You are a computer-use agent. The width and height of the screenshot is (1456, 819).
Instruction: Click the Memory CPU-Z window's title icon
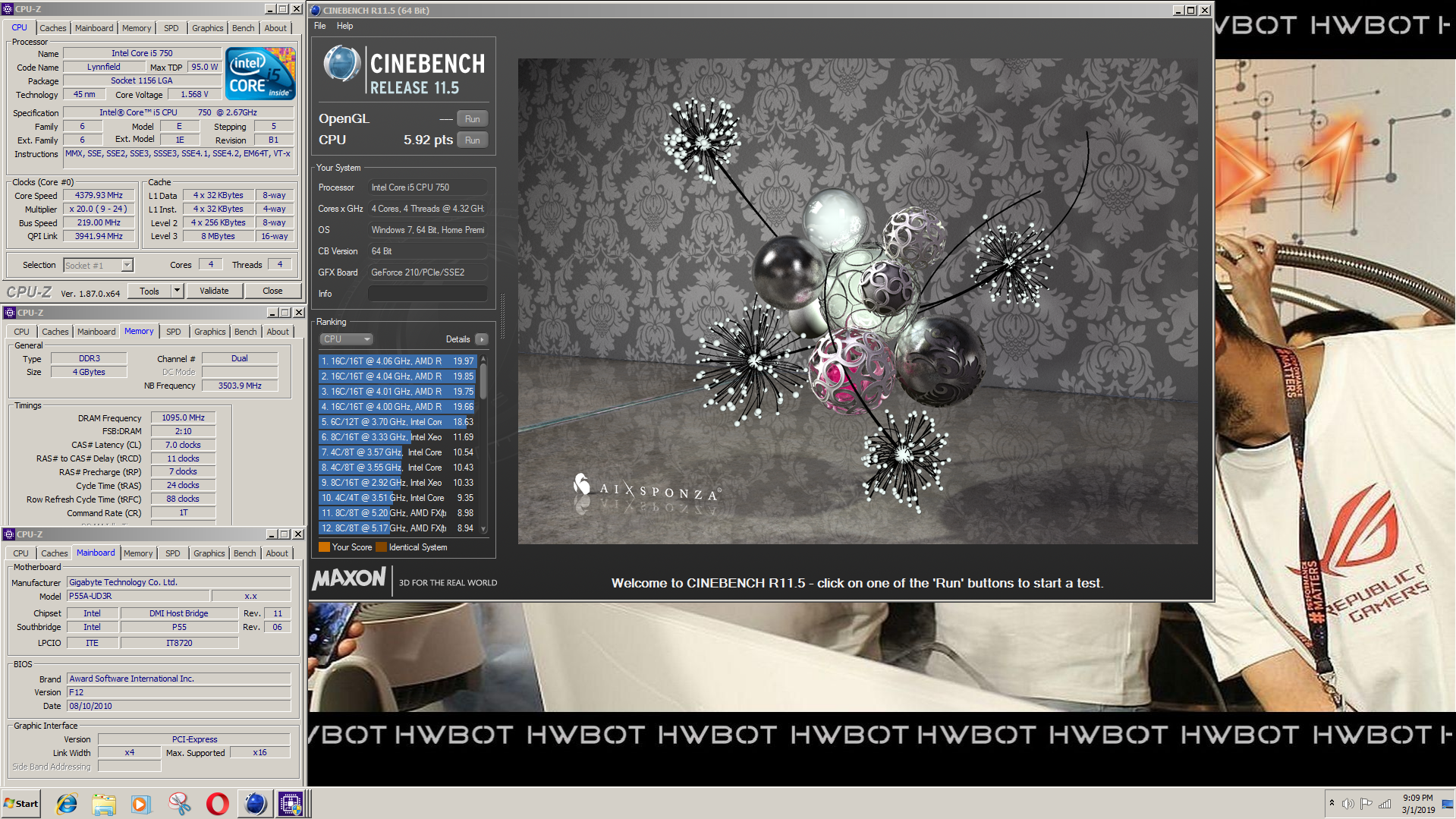pyautogui.click(x=10, y=313)
